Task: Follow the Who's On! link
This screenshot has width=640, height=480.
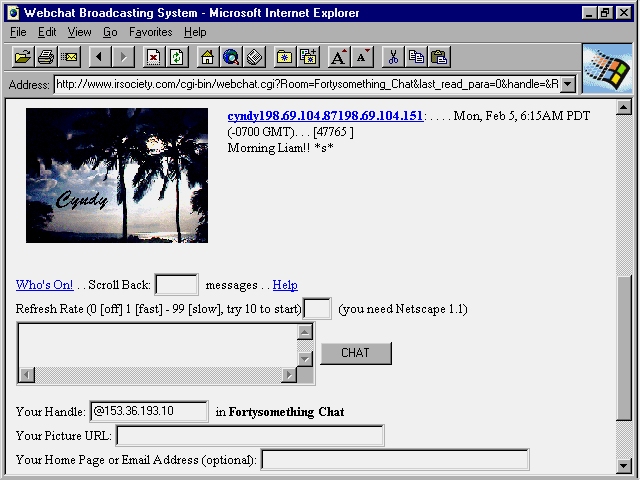Action: (x=44, y=285)
